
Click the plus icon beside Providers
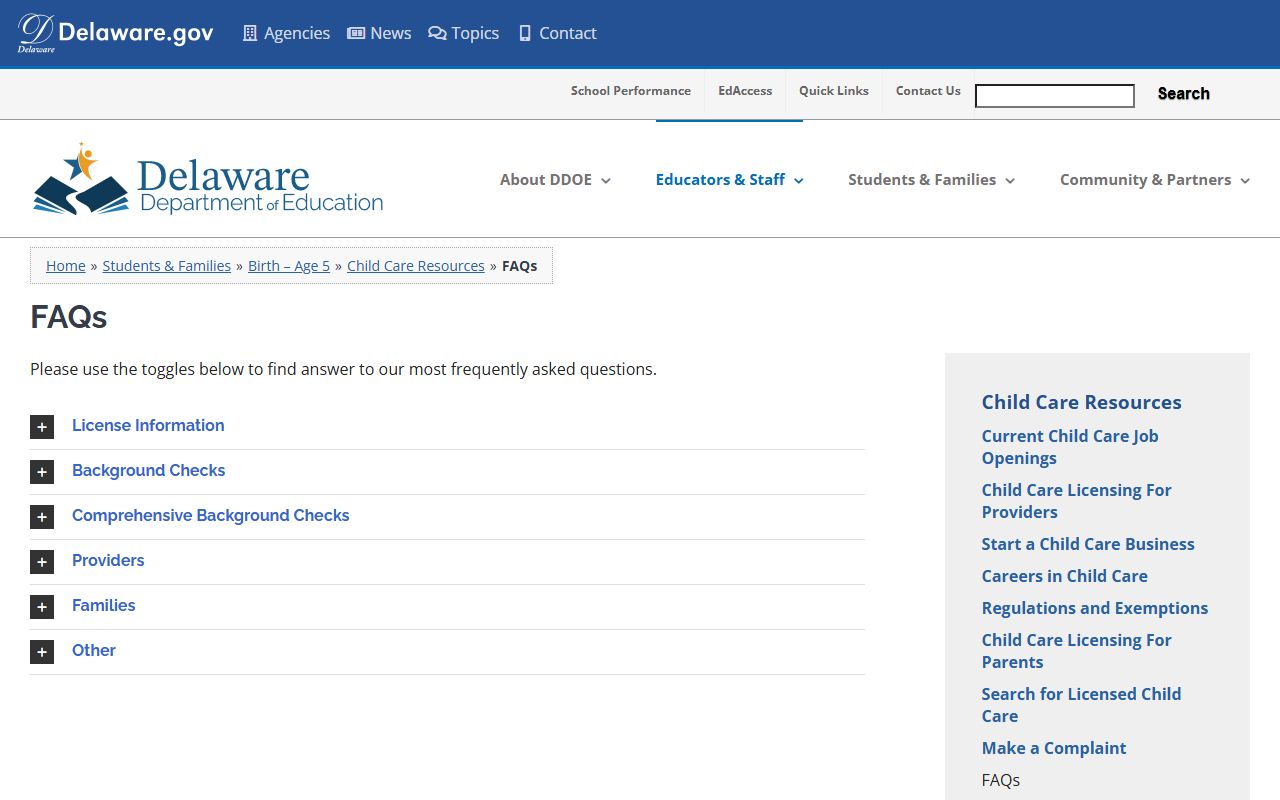click(42, 562)
